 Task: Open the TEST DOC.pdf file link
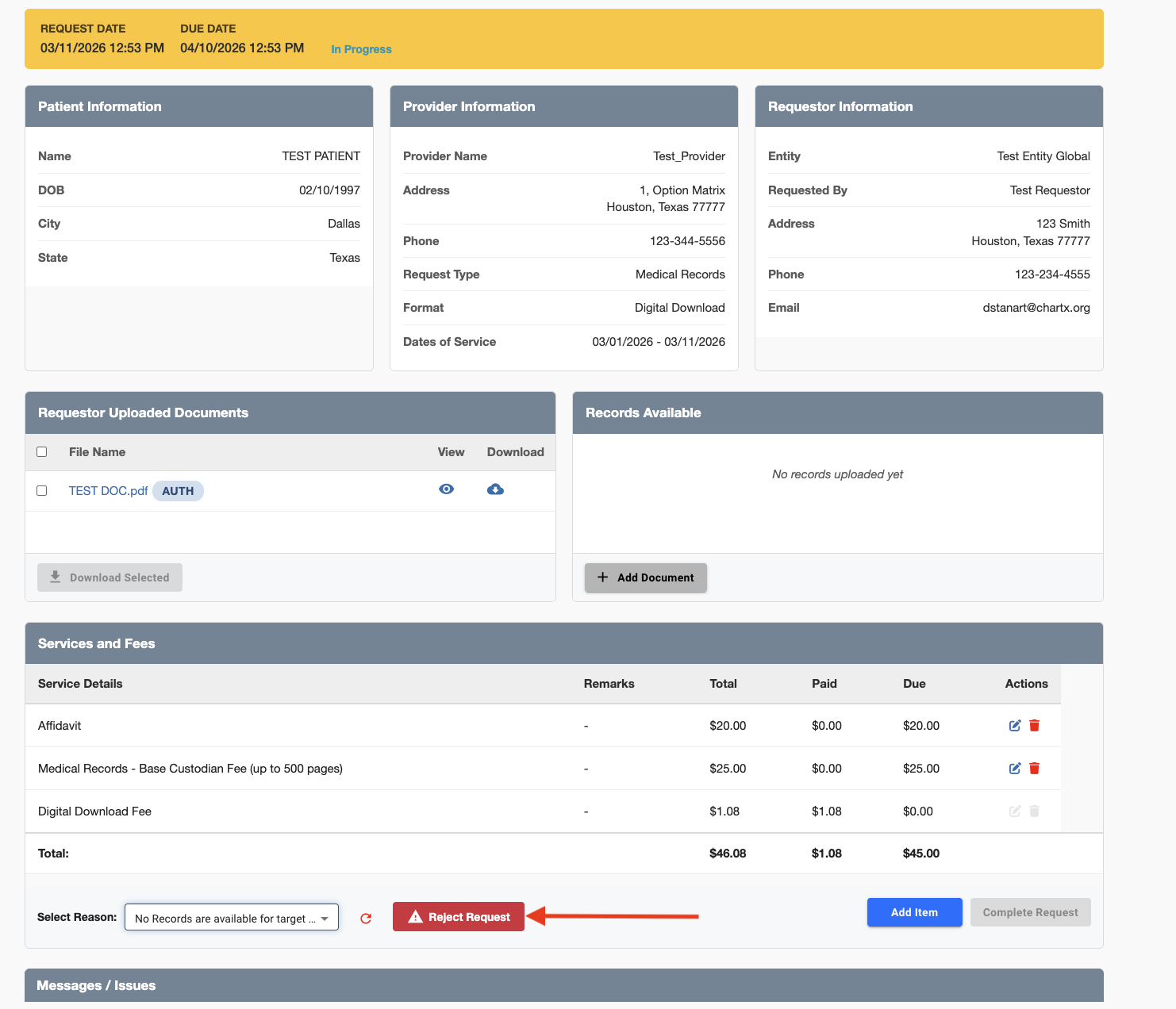tap(108, 491)
